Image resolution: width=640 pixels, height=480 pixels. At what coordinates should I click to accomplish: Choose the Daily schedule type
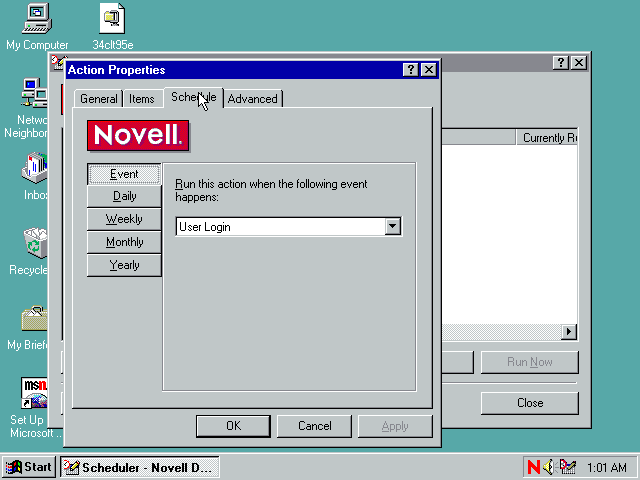[x=124, y=196]
